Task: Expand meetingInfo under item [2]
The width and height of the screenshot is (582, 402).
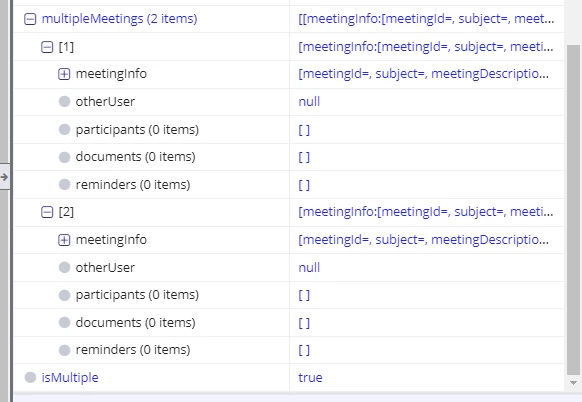Action: tap(64, 240)
